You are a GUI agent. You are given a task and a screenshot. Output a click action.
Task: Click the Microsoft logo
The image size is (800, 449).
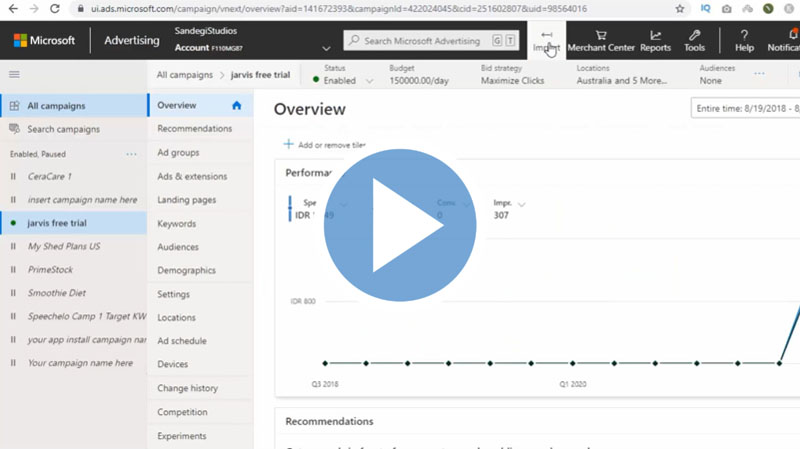tap(44, 40)
